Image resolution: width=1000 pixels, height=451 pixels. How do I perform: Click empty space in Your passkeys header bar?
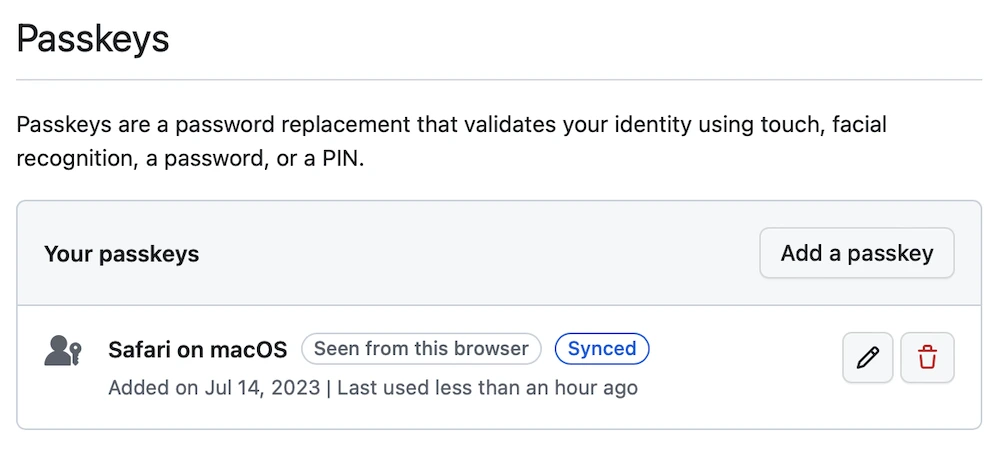(x=480, y=254)
